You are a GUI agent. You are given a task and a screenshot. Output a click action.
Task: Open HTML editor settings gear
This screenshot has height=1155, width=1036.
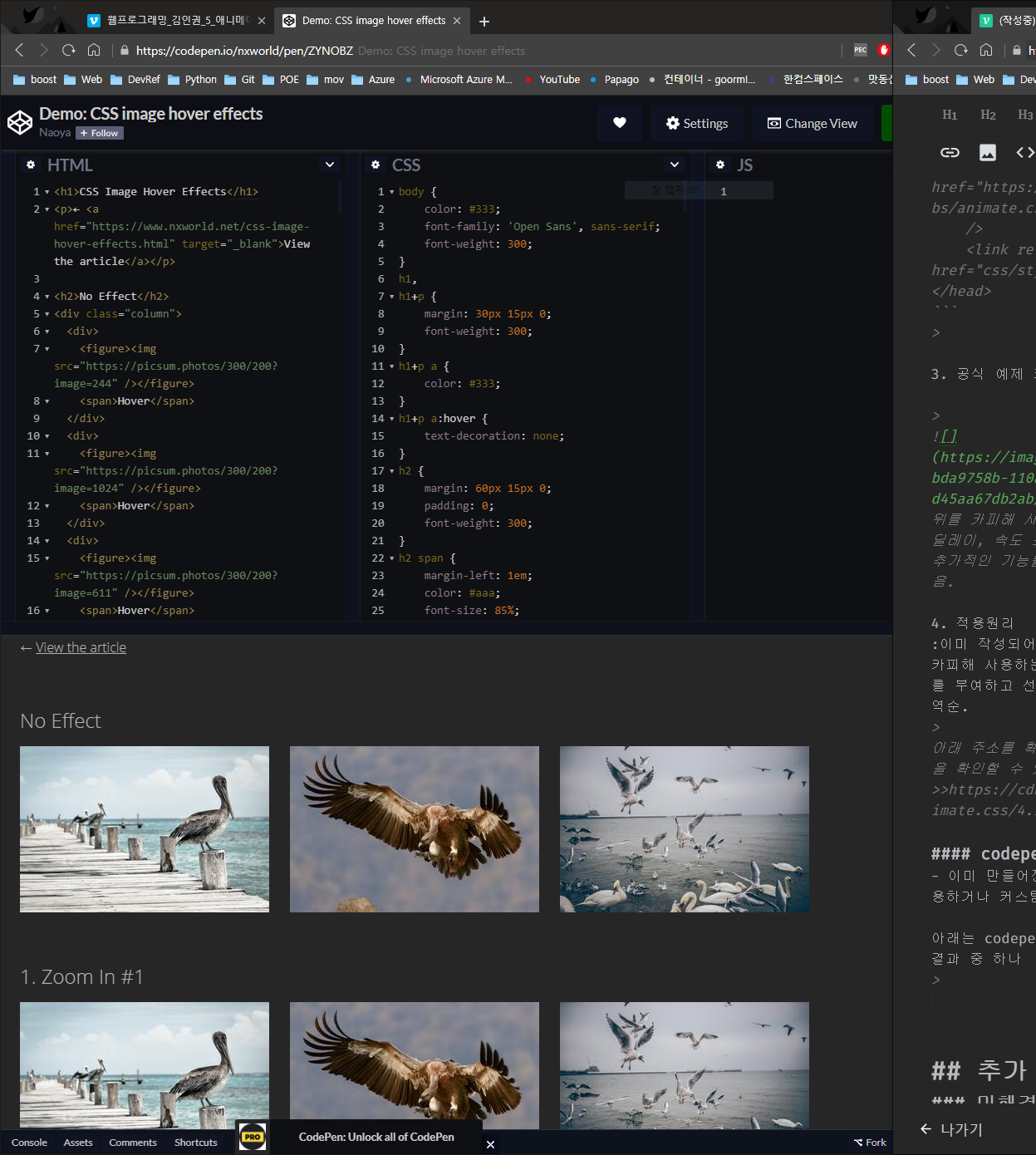(31, 165)
